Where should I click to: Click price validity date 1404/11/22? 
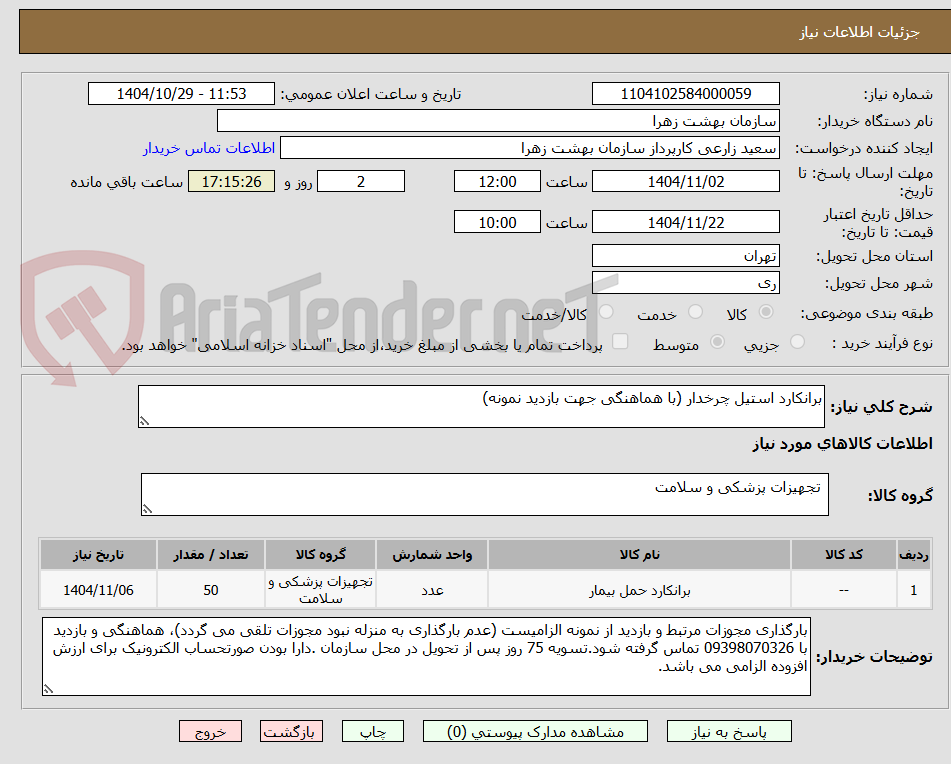(686, 222)
